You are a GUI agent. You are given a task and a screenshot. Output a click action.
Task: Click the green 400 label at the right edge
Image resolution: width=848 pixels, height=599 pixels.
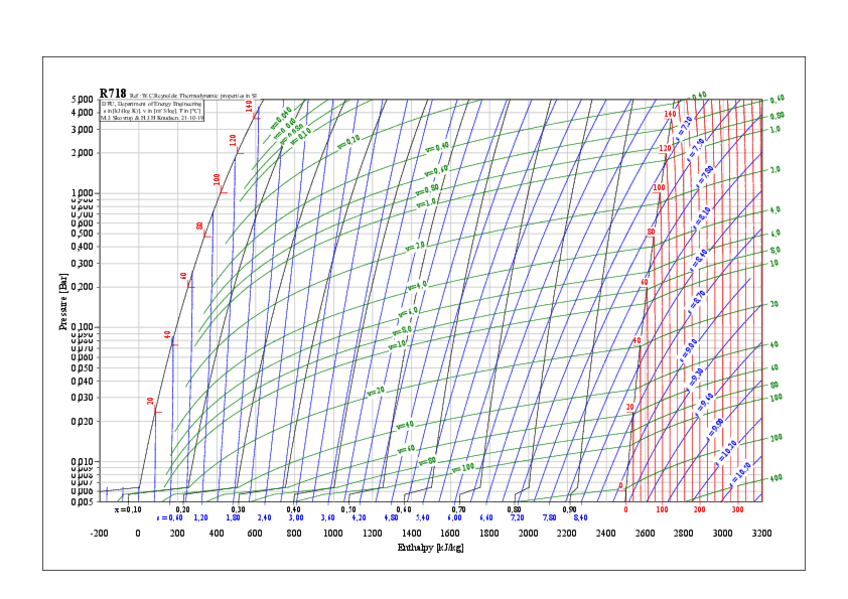[776, 478]
